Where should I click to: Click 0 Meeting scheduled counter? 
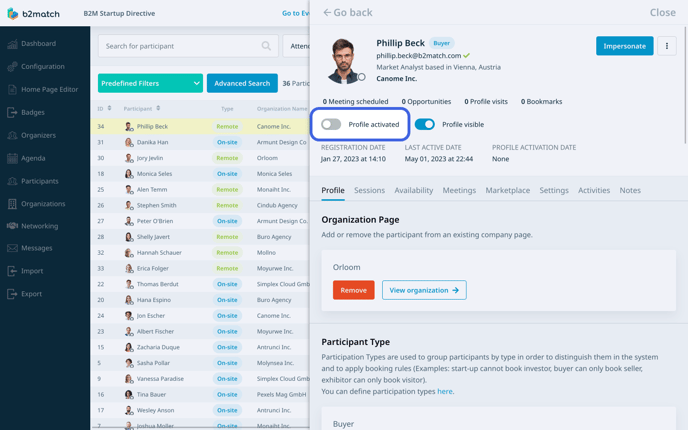(x=355, y=101)
